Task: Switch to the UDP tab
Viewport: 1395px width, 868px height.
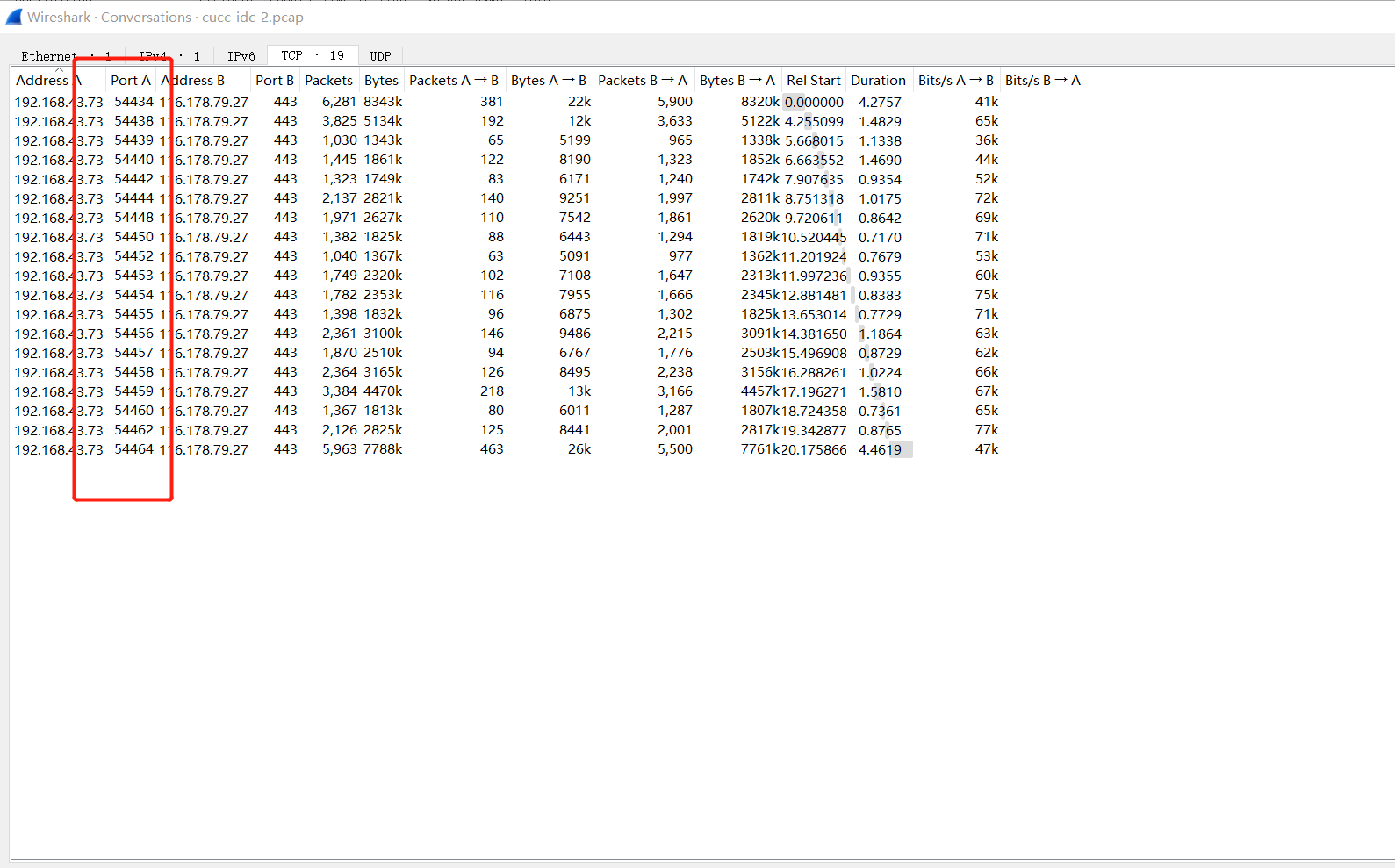Action: pyautogui.click(x=380, y=56)
